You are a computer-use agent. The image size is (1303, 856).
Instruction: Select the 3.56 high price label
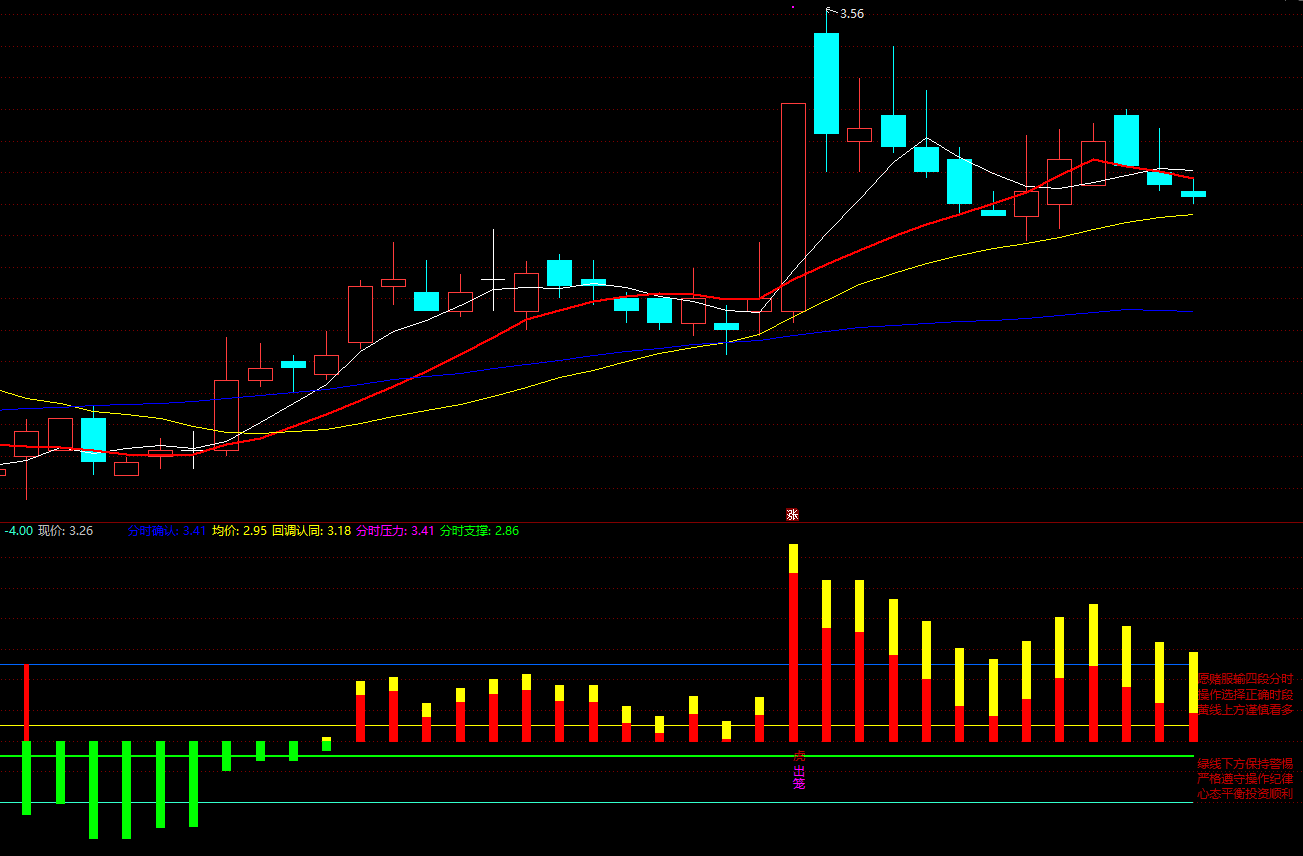click(x=851, y=14)
